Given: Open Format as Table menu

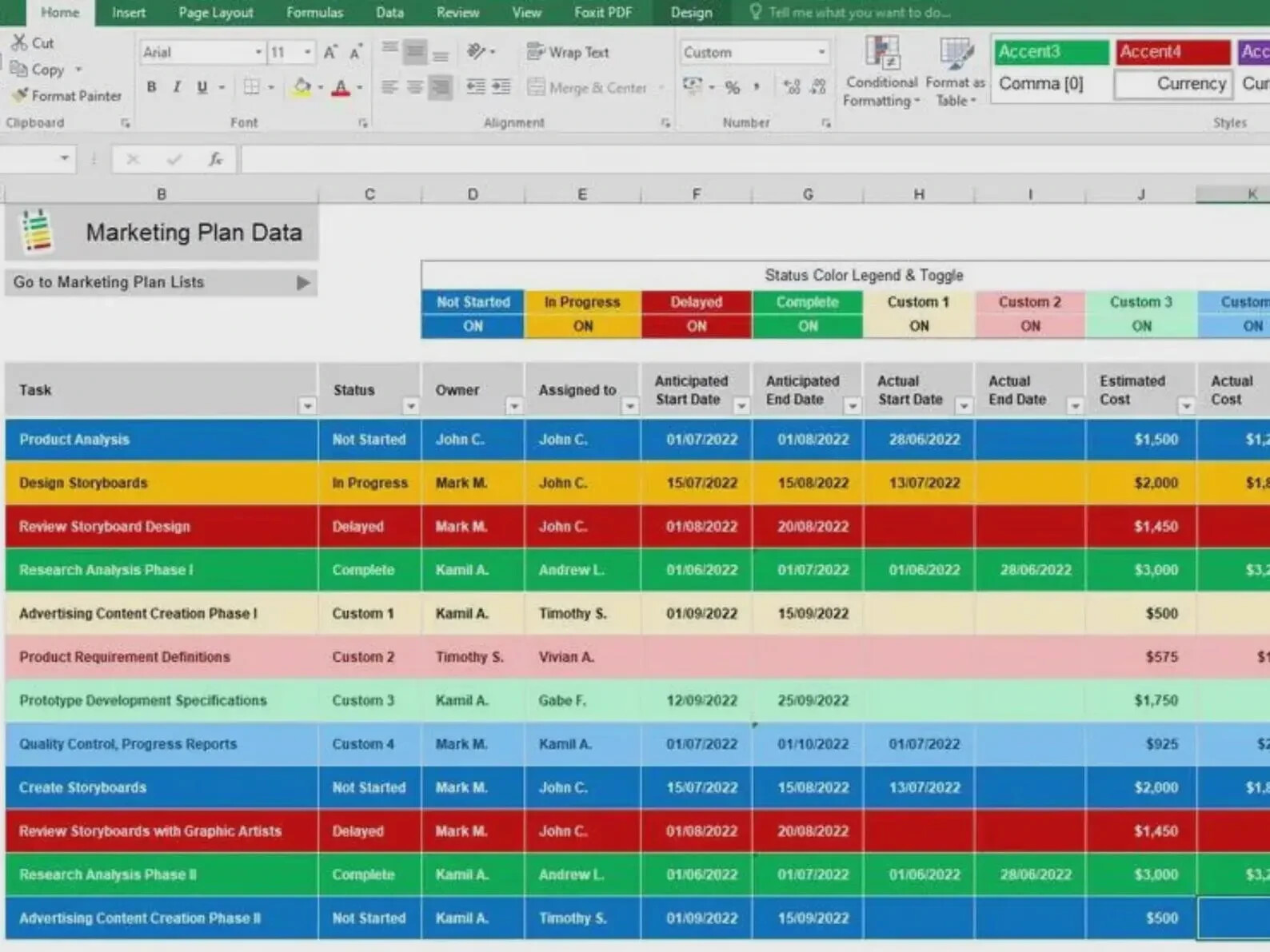Looking at the screenshot, I should tap(955, 71).
